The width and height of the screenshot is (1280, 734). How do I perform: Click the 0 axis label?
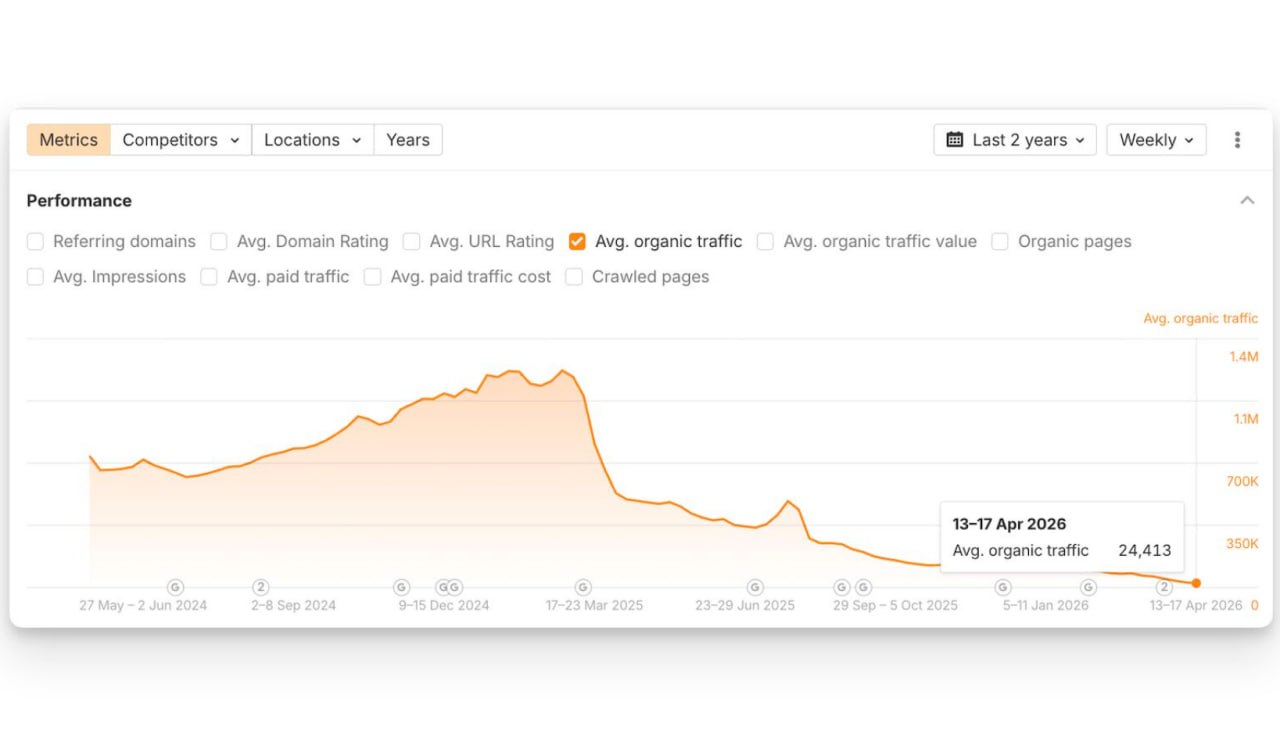(x=1255, y=605)
